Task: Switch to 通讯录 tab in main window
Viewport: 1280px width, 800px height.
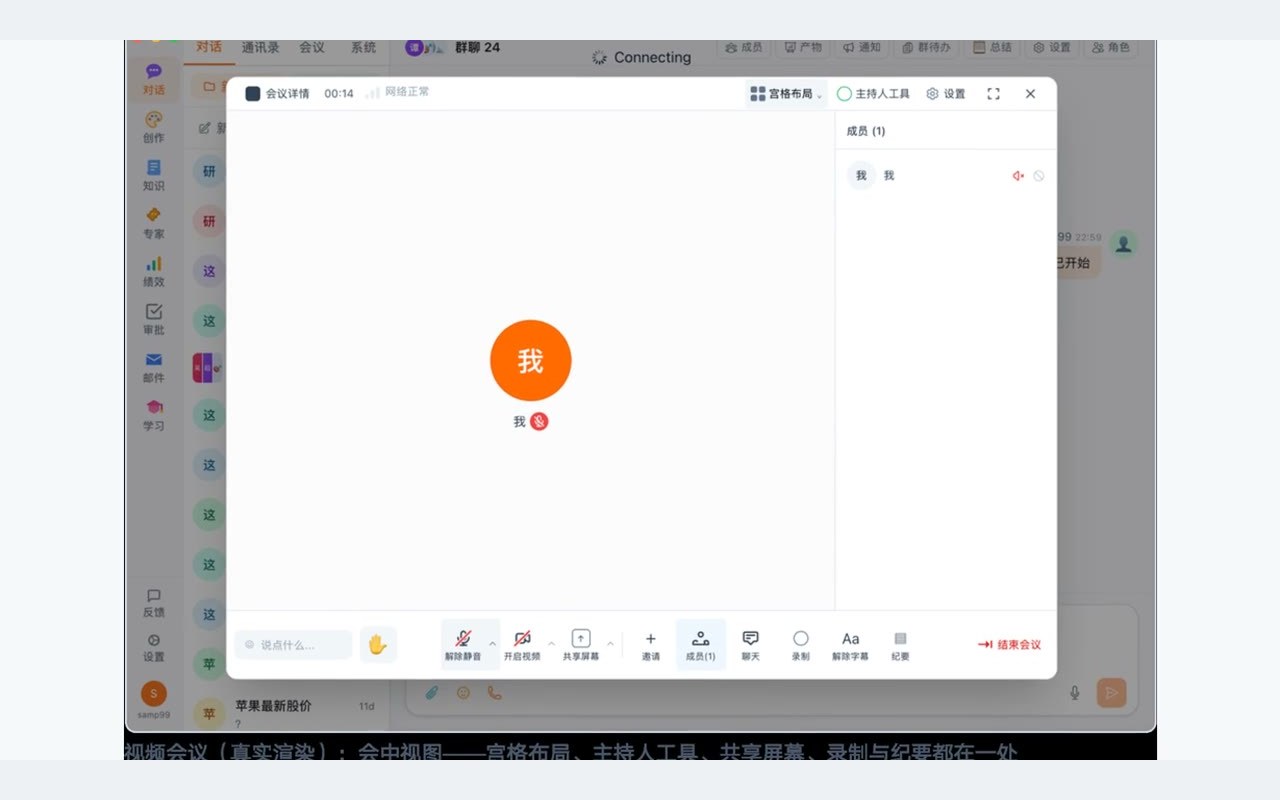Action: 260,47
